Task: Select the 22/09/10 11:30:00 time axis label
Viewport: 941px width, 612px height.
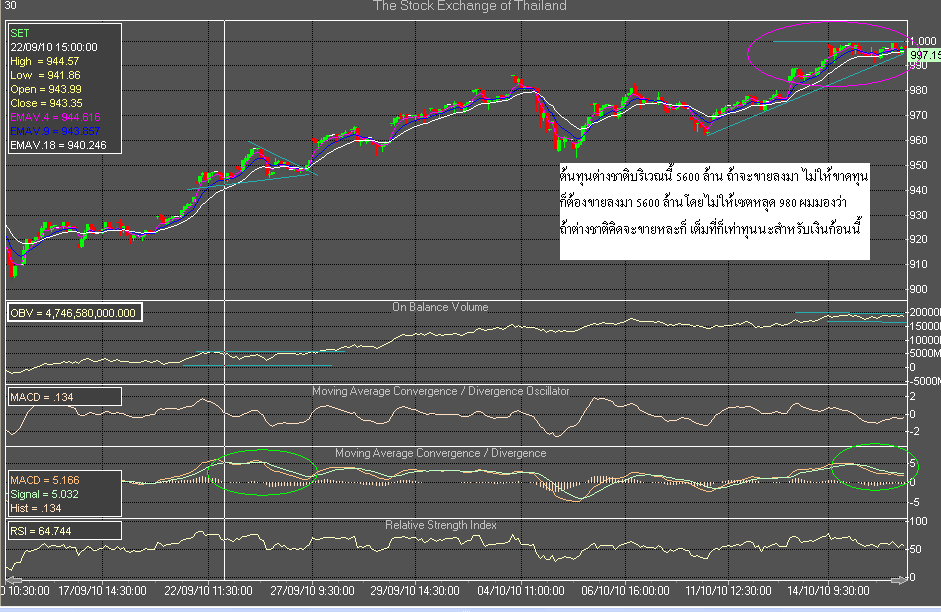Action: [208, 590]
